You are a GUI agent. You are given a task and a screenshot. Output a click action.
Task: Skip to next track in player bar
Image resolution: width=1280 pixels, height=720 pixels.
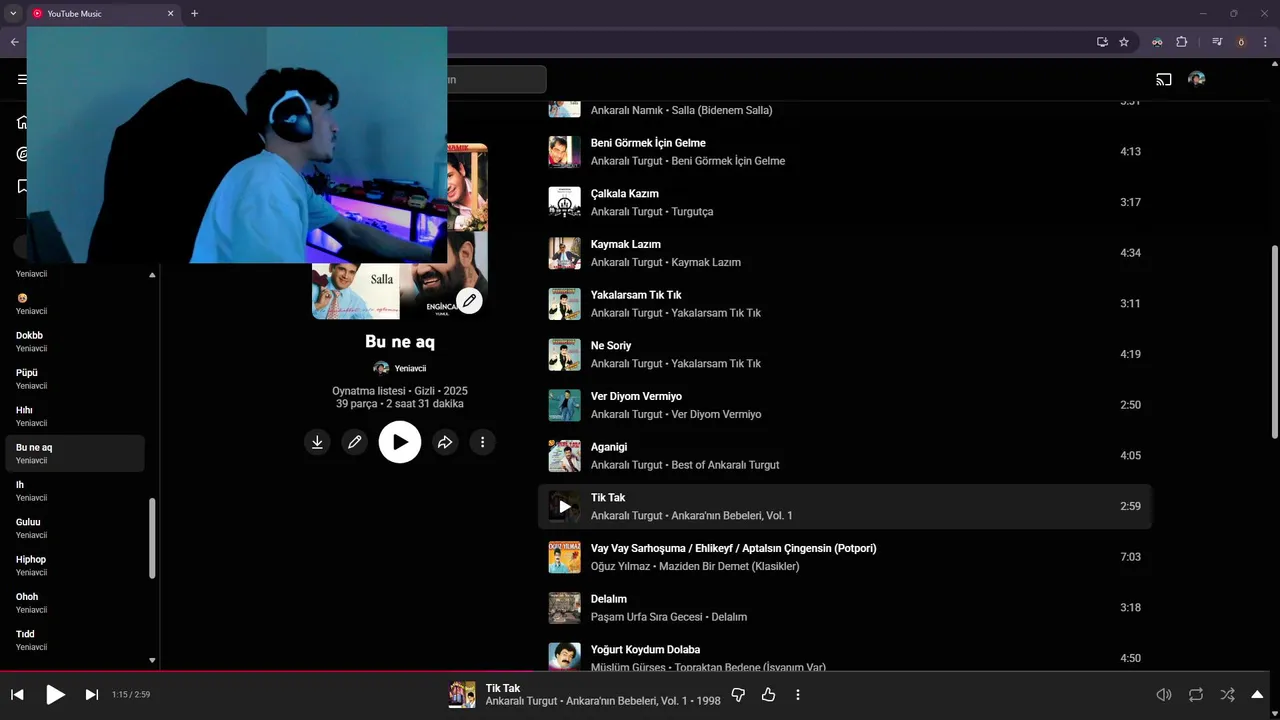click(x=91, y=694)
